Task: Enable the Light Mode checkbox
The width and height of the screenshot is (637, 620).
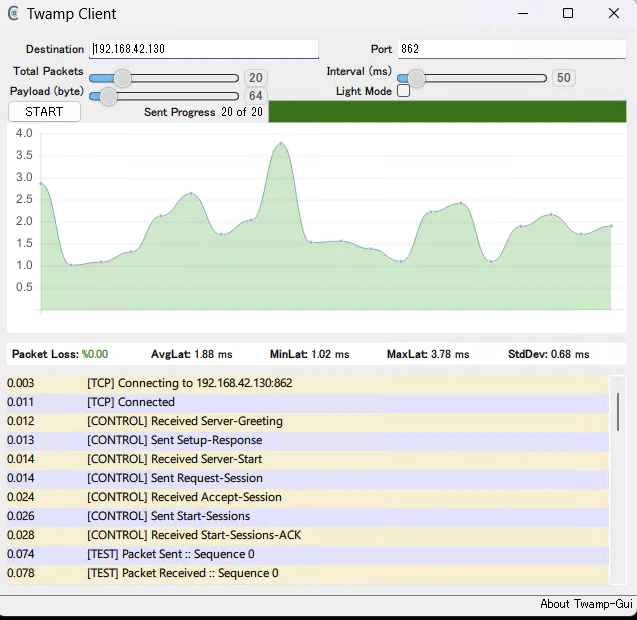Action: [x=403, y=91]
